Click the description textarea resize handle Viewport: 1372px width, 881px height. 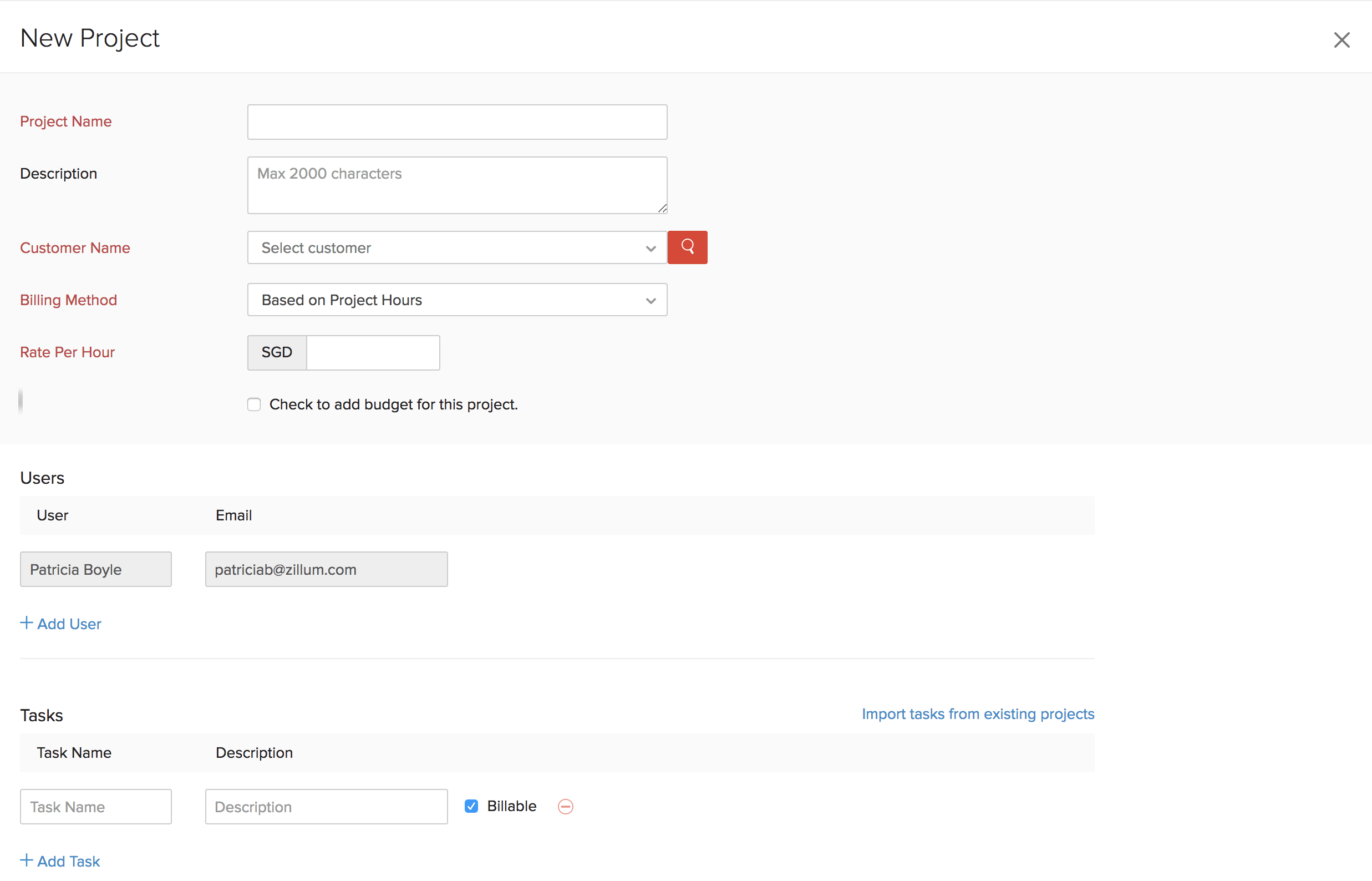[x=662, y=209]
